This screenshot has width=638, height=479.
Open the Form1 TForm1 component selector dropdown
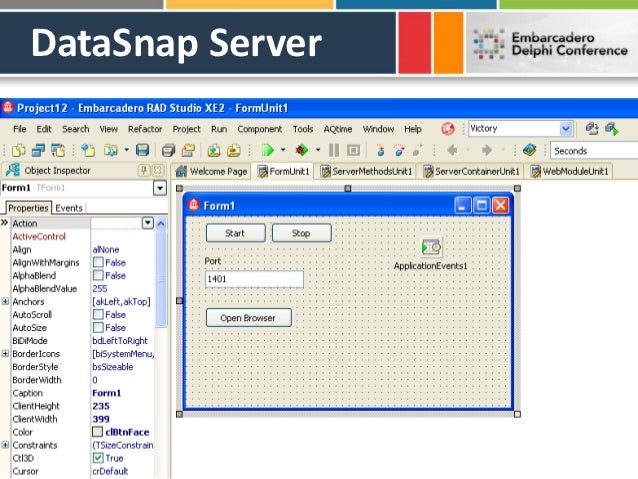[160, 188]
